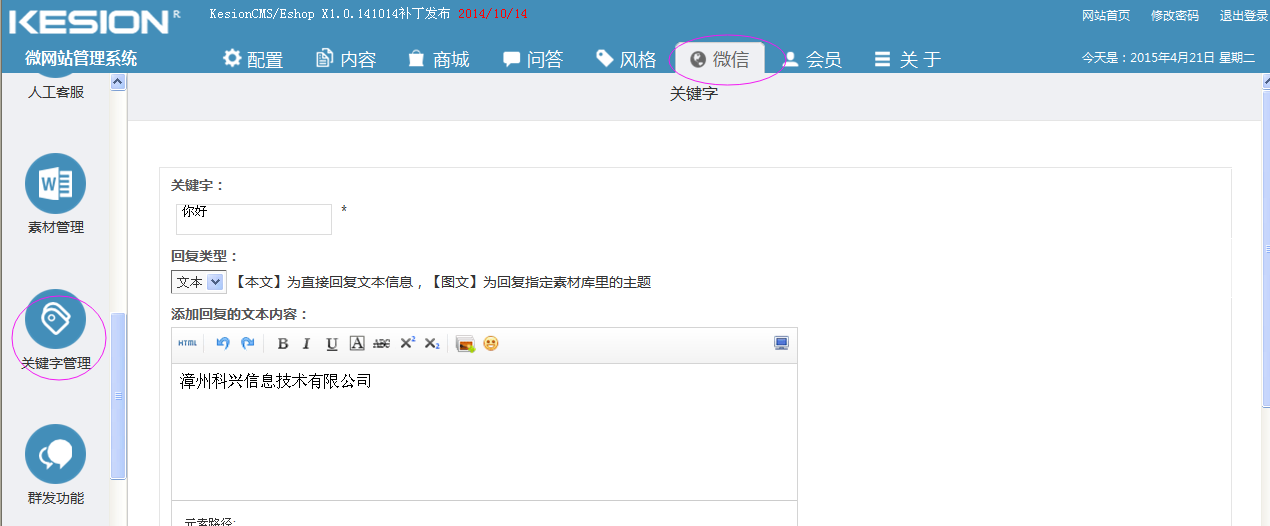
Task: Toggle editor fullscreen mode
Action: coord(782,344)
